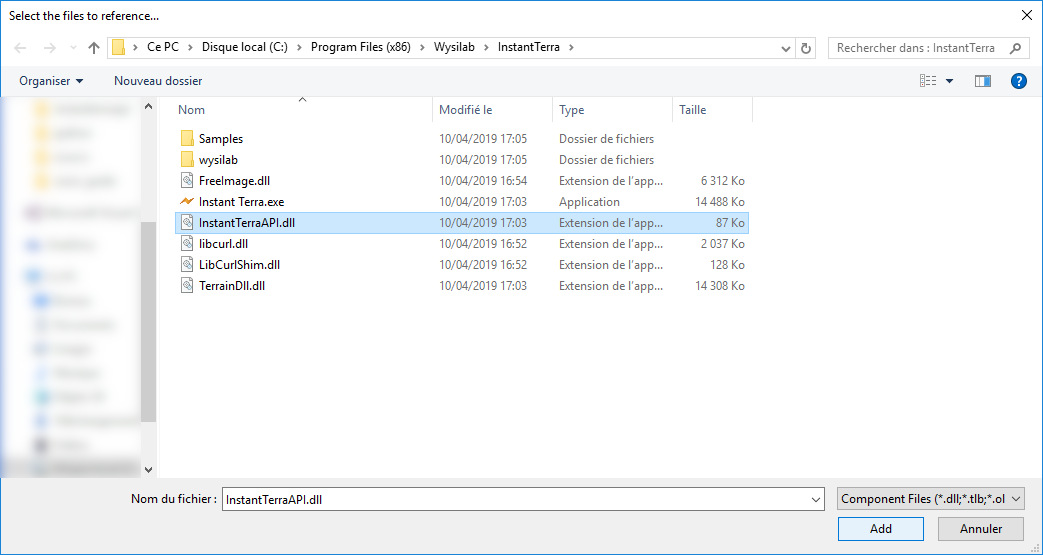The height and width of the screenshot is (555, 1043).
Task: Select Program Files (x86) breadcrumb
Action: pos(361,47)
